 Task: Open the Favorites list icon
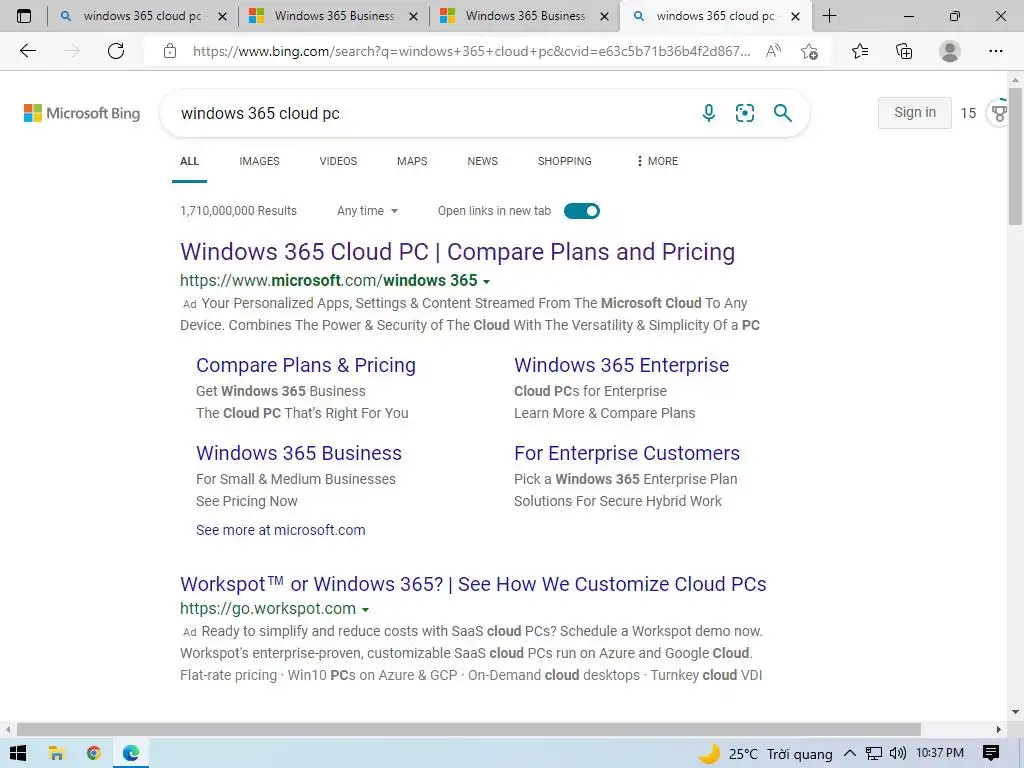click(x=860, y=51)
